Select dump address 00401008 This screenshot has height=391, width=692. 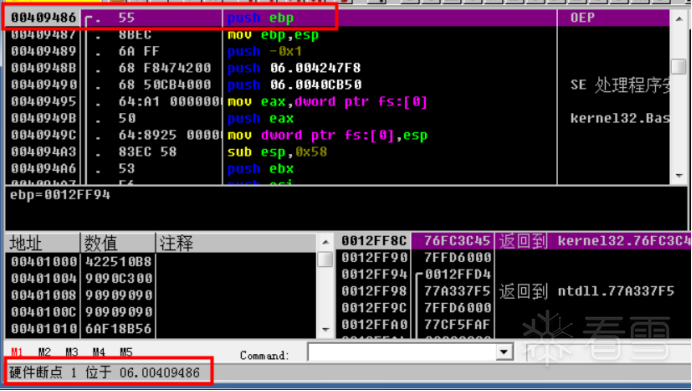tap(43, 295)
